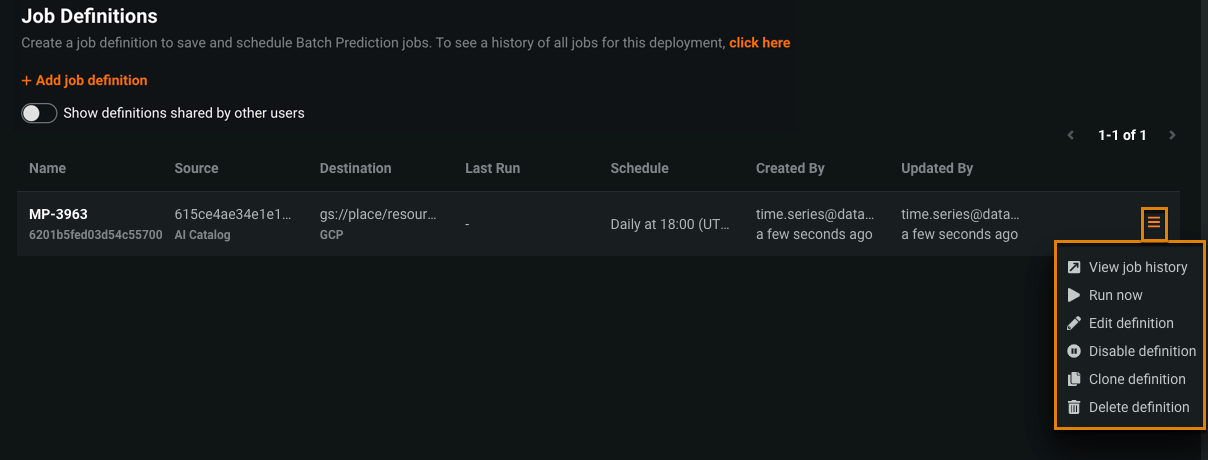The height and width of the screenshot is (460, 1208).
Task: Sort by the Name column header
Action: click(x=47, y=168)
